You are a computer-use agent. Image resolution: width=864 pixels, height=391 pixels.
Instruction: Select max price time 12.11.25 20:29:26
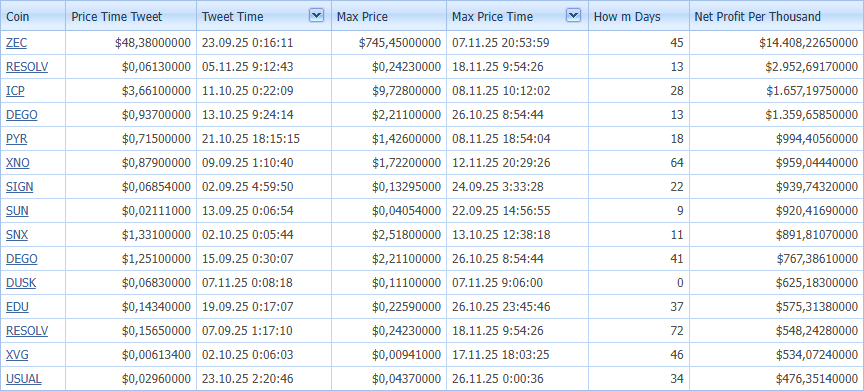(x=517, y=162)
